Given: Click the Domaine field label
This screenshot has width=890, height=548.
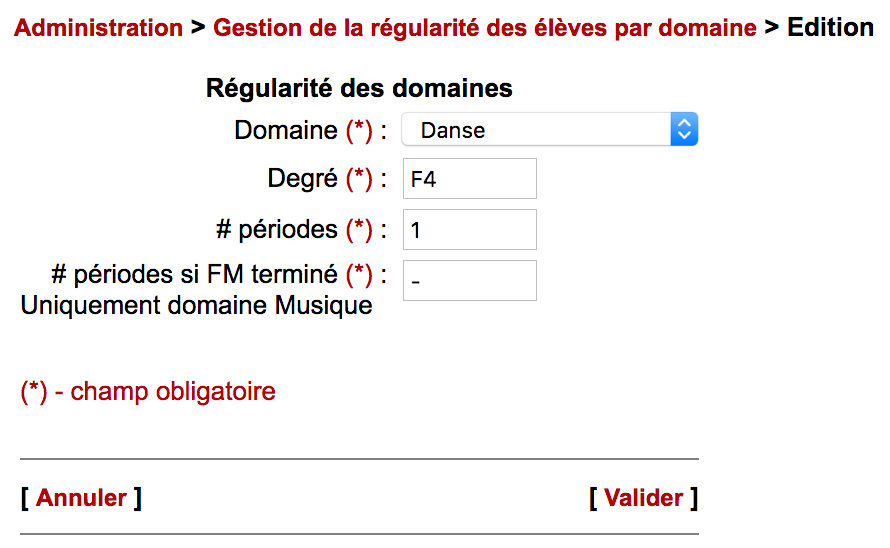Looking at the screenshot, I should point(286,130).
